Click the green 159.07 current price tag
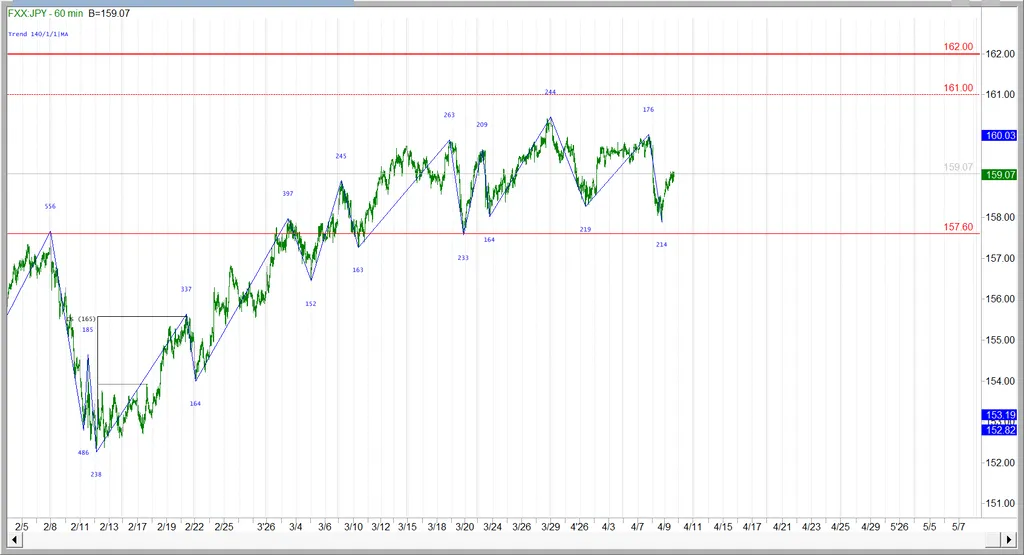 point(1001,175)
